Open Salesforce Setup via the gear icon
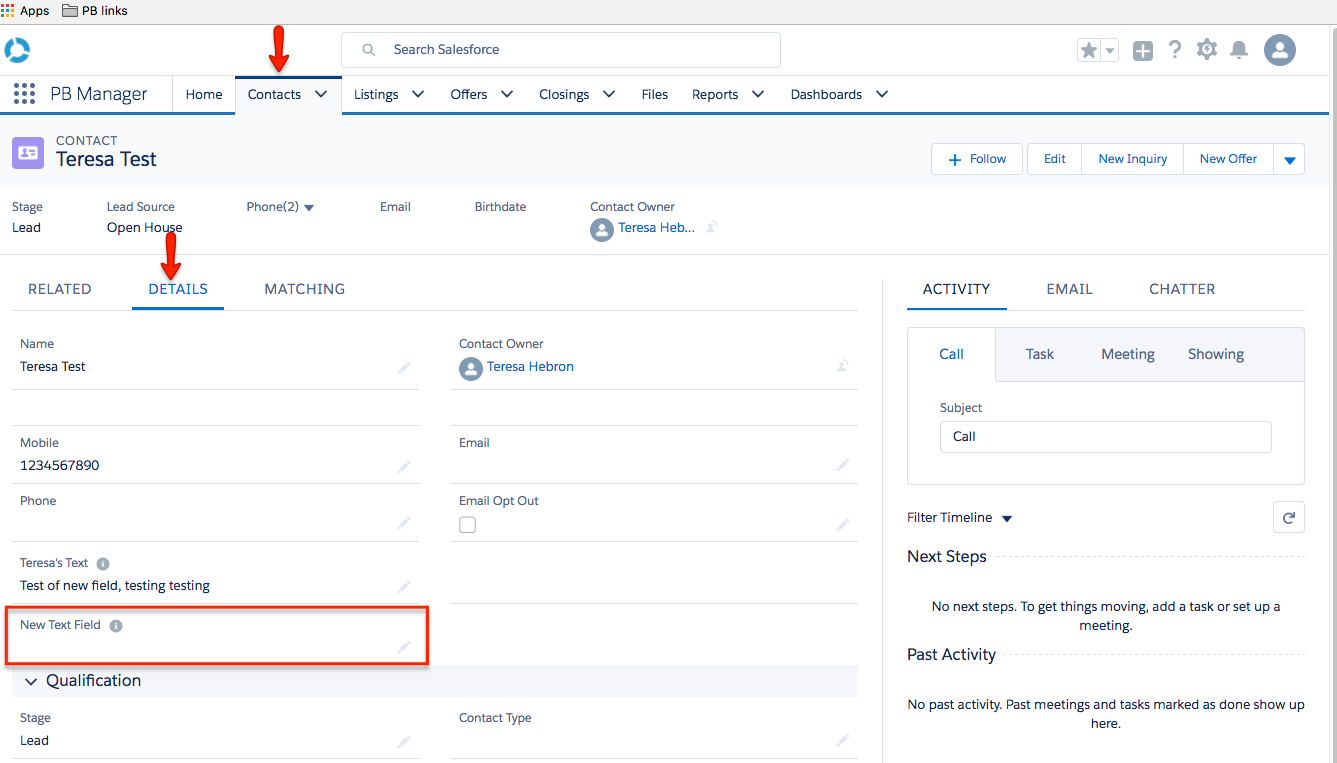1337x763 pixels. (x=1207, y=49)
